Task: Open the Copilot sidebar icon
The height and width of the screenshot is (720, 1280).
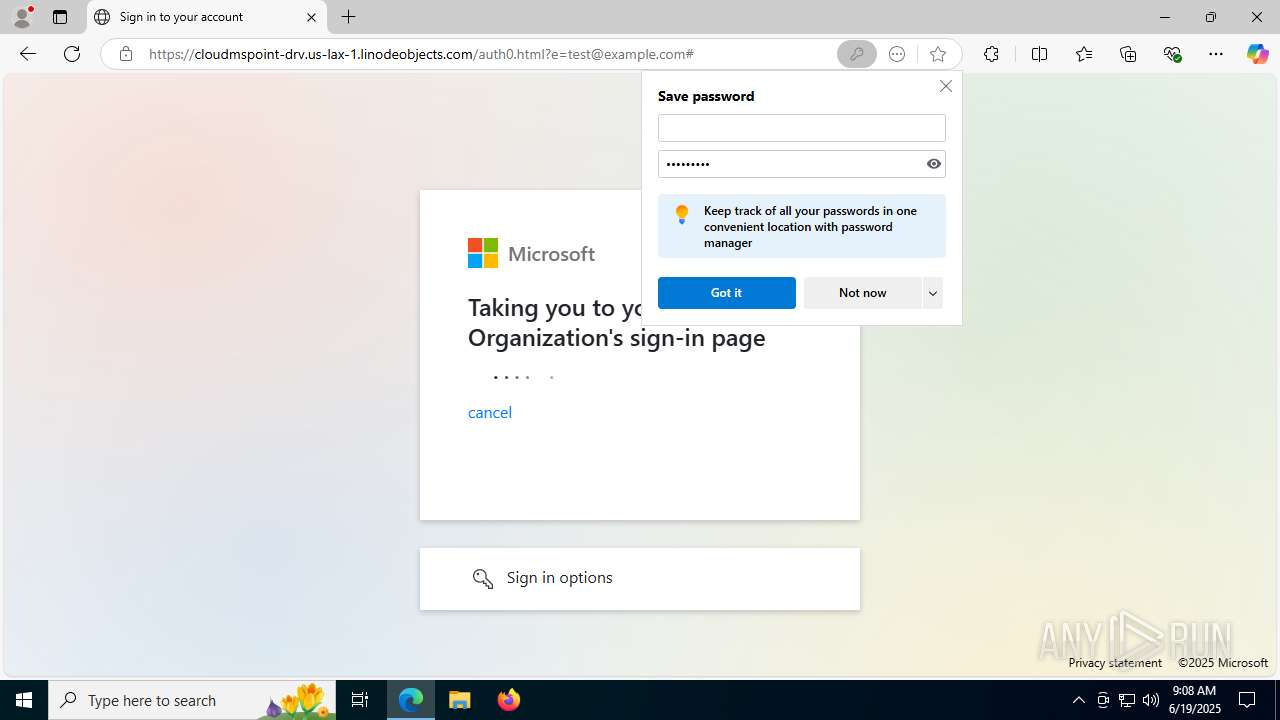Action: pos(1257,54)
